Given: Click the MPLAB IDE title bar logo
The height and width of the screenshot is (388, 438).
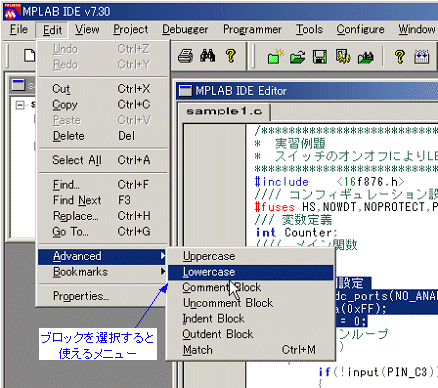Looking at the screenshot, I should tap(12, 12).
